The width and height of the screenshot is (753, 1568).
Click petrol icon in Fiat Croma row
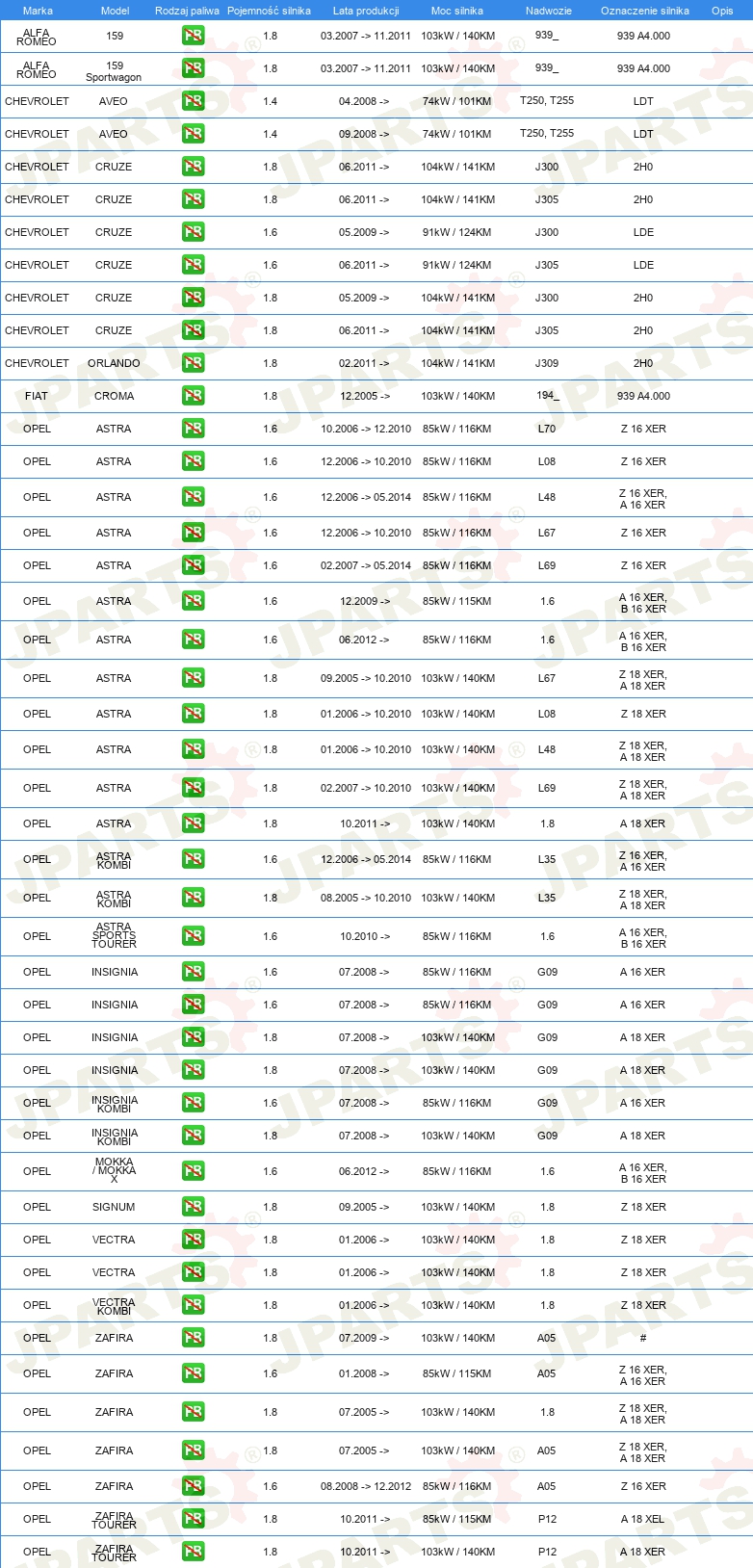193,396
